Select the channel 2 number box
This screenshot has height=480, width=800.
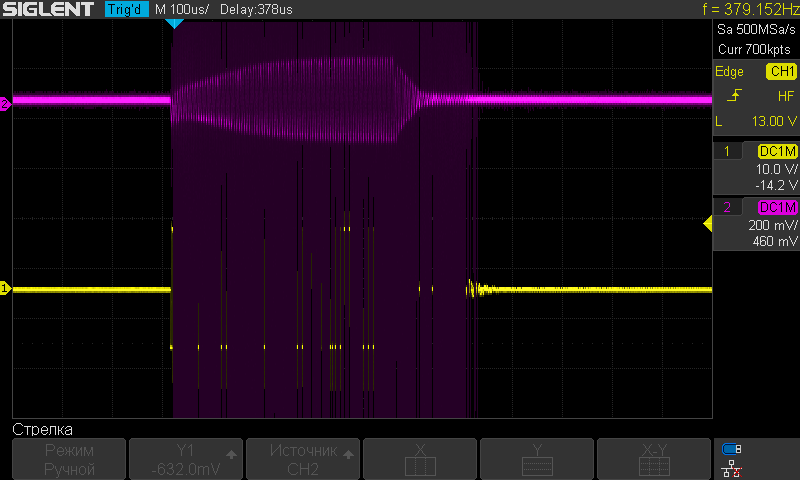[x=727, y=207]
